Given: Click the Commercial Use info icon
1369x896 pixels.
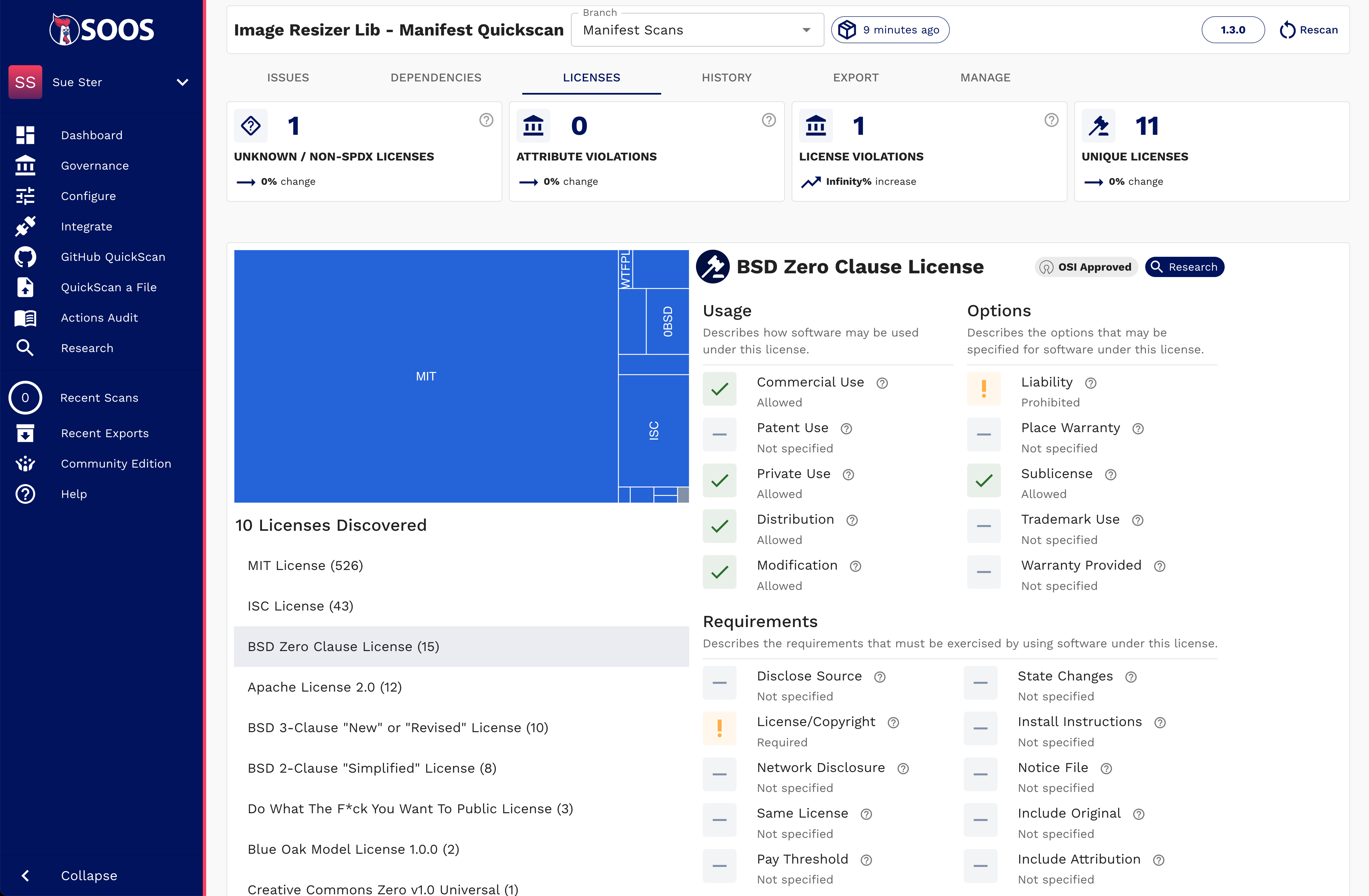Looking at the screenshot, I should (882, 383).
